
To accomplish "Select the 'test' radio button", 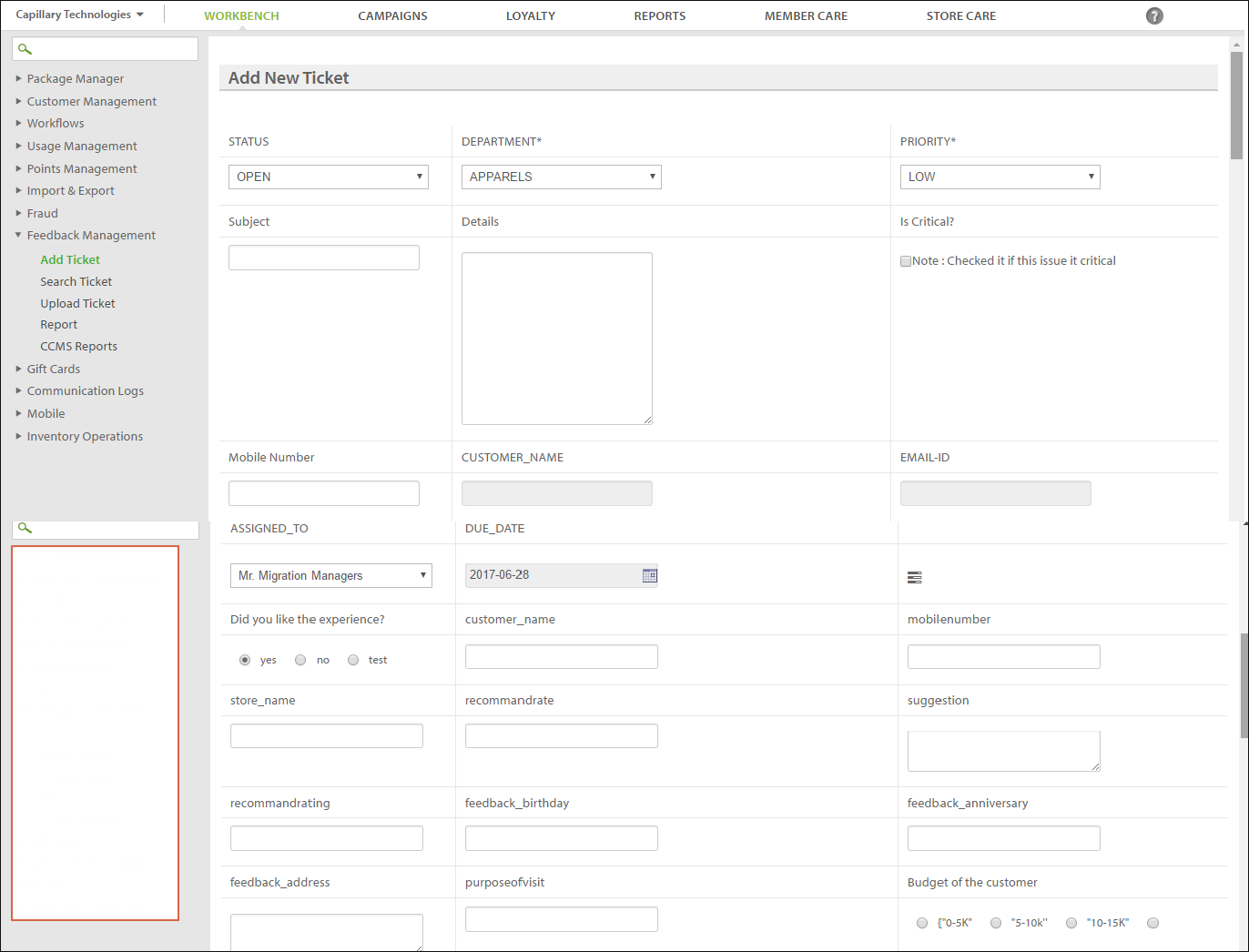I will pyautogui.click(x=353, y=660).
